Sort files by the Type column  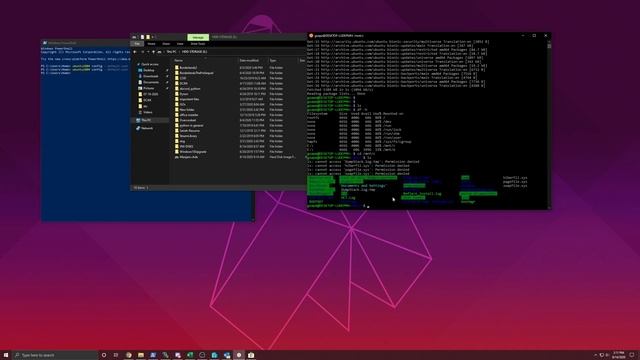point(273,60)
